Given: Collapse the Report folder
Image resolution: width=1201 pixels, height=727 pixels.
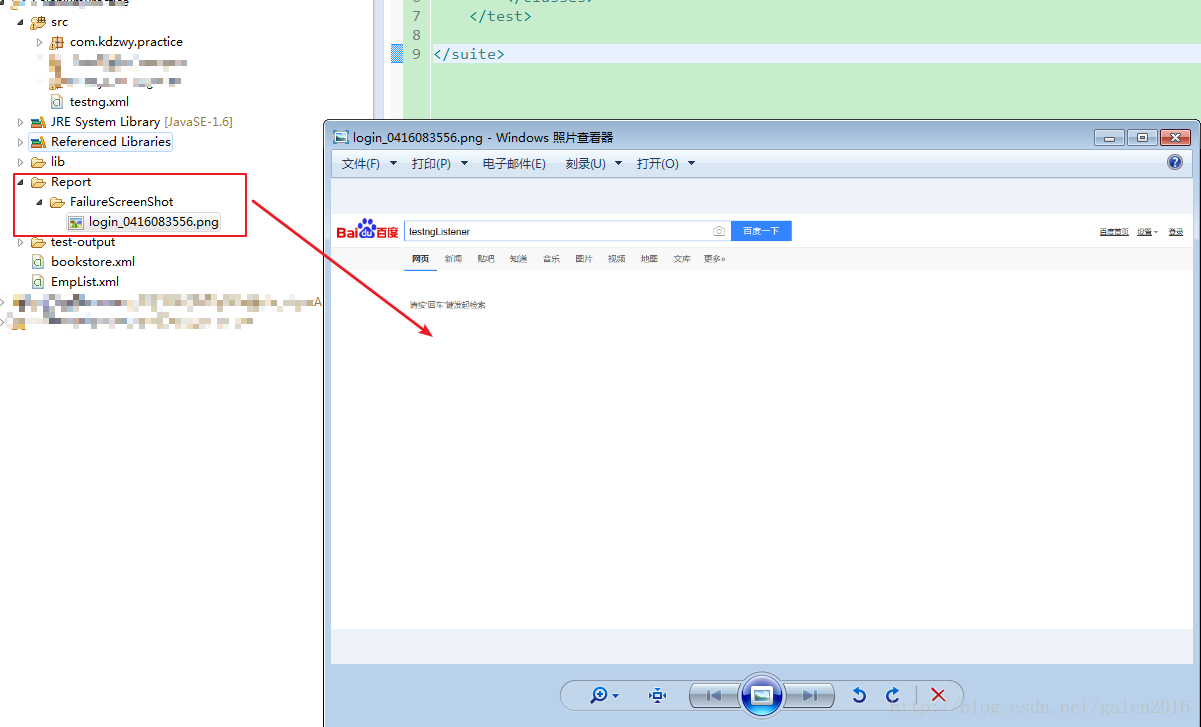Looking at the screenshot, I should coord(20,182).
